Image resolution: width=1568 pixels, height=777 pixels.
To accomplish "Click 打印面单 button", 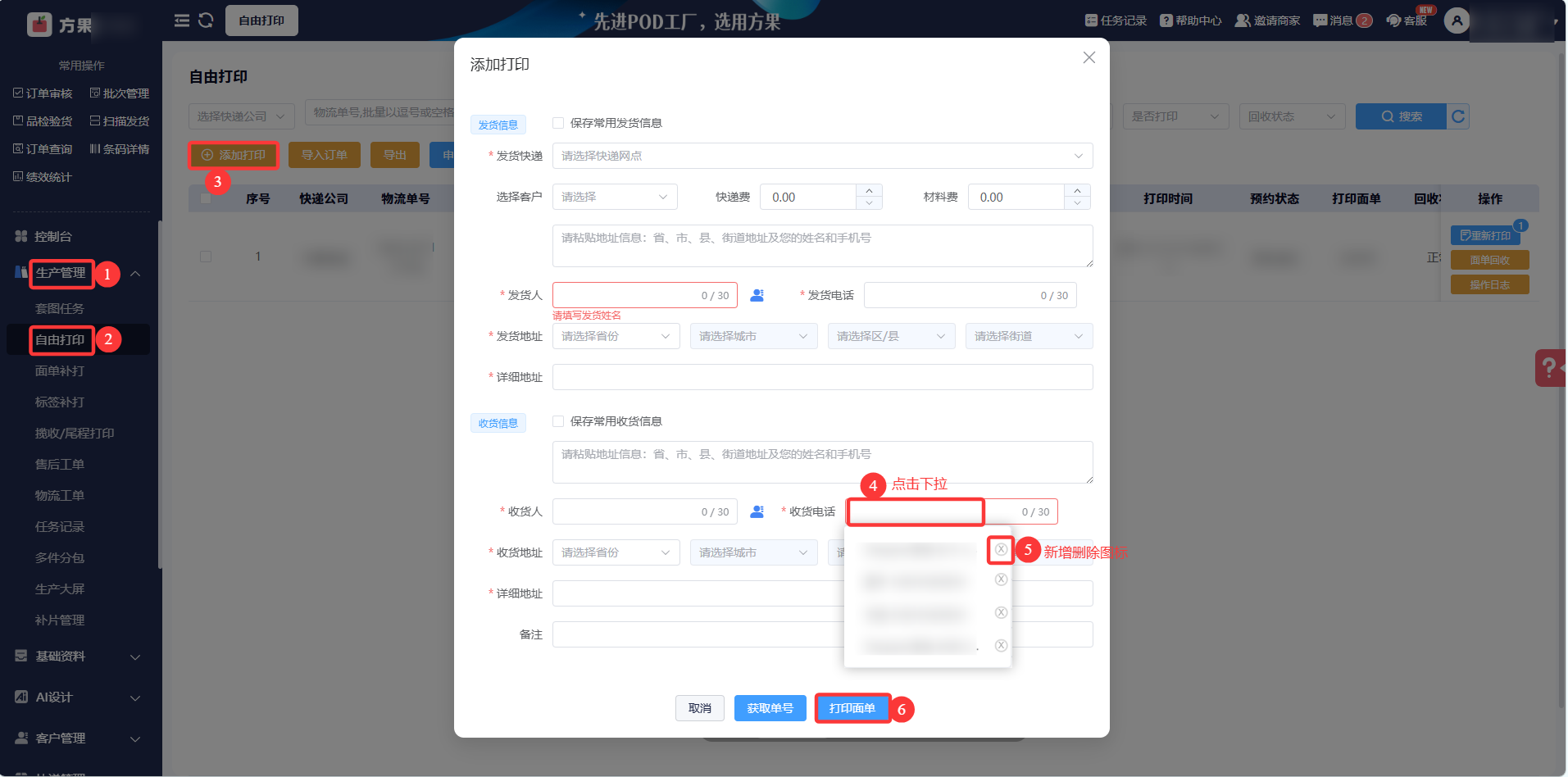I will 852,708.
